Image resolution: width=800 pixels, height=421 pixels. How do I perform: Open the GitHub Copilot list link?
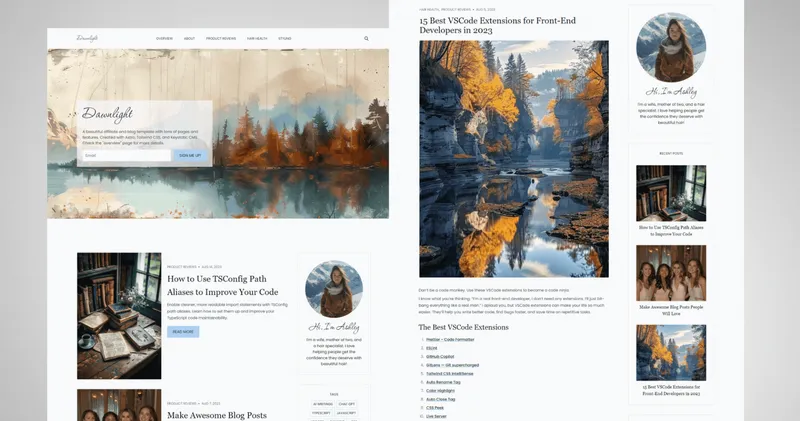(440, 357)
